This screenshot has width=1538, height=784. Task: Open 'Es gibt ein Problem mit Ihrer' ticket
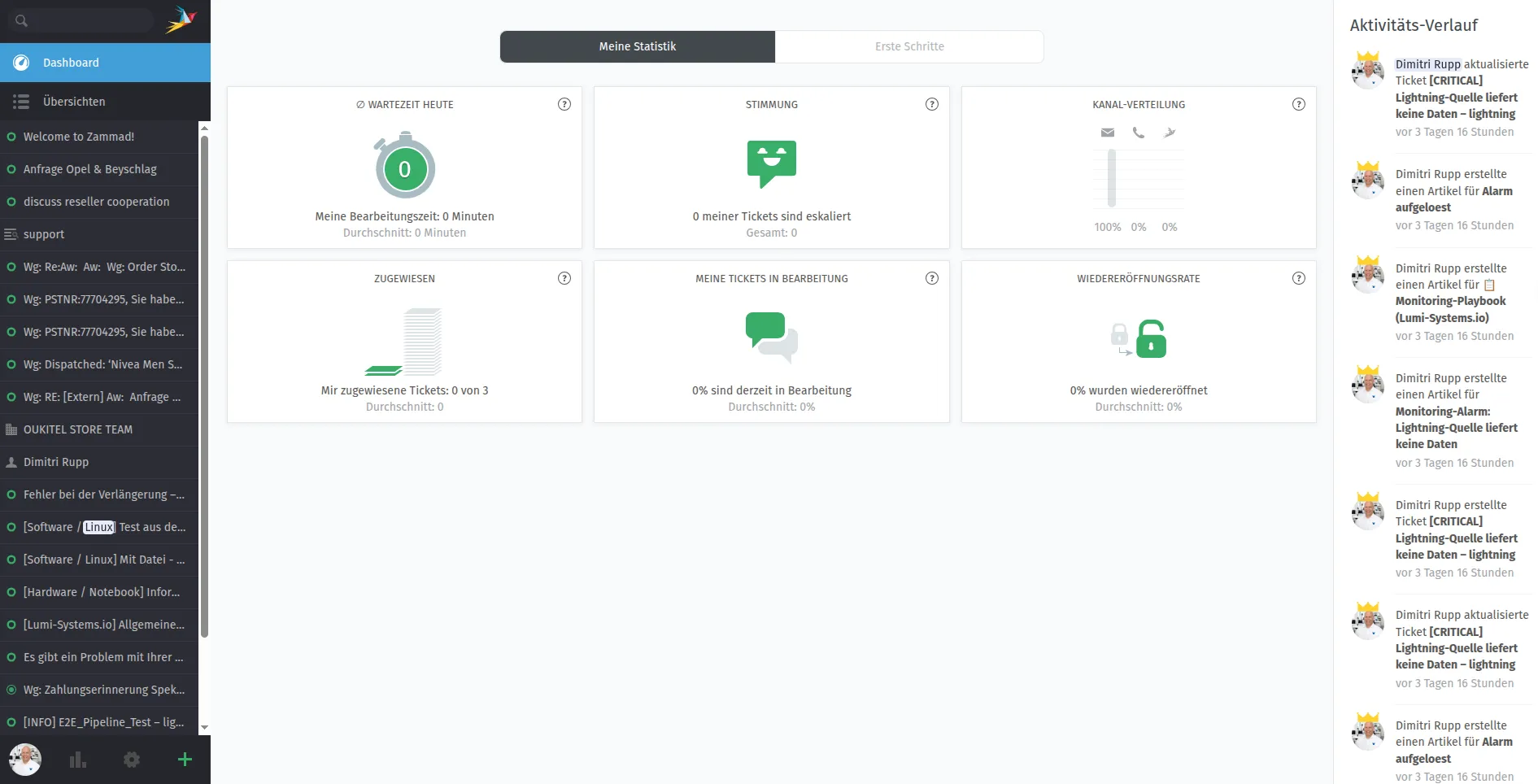tap(99, 657)
